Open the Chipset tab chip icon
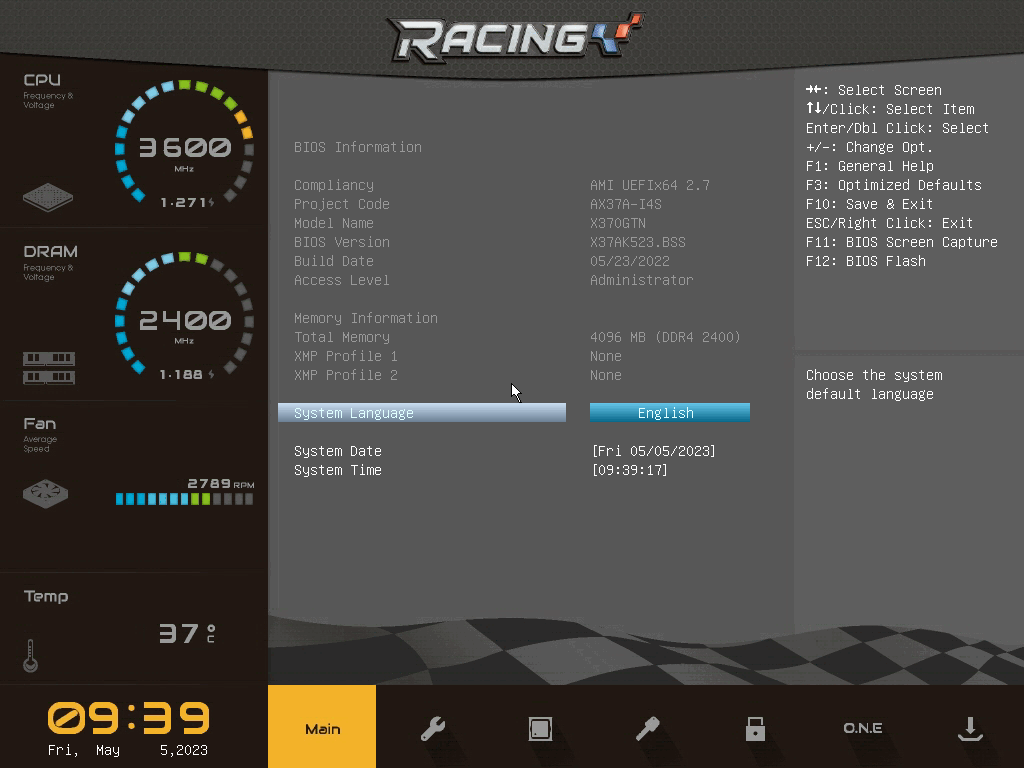Viewport: 1024px width, 768px height. click(x=540, y=728)
